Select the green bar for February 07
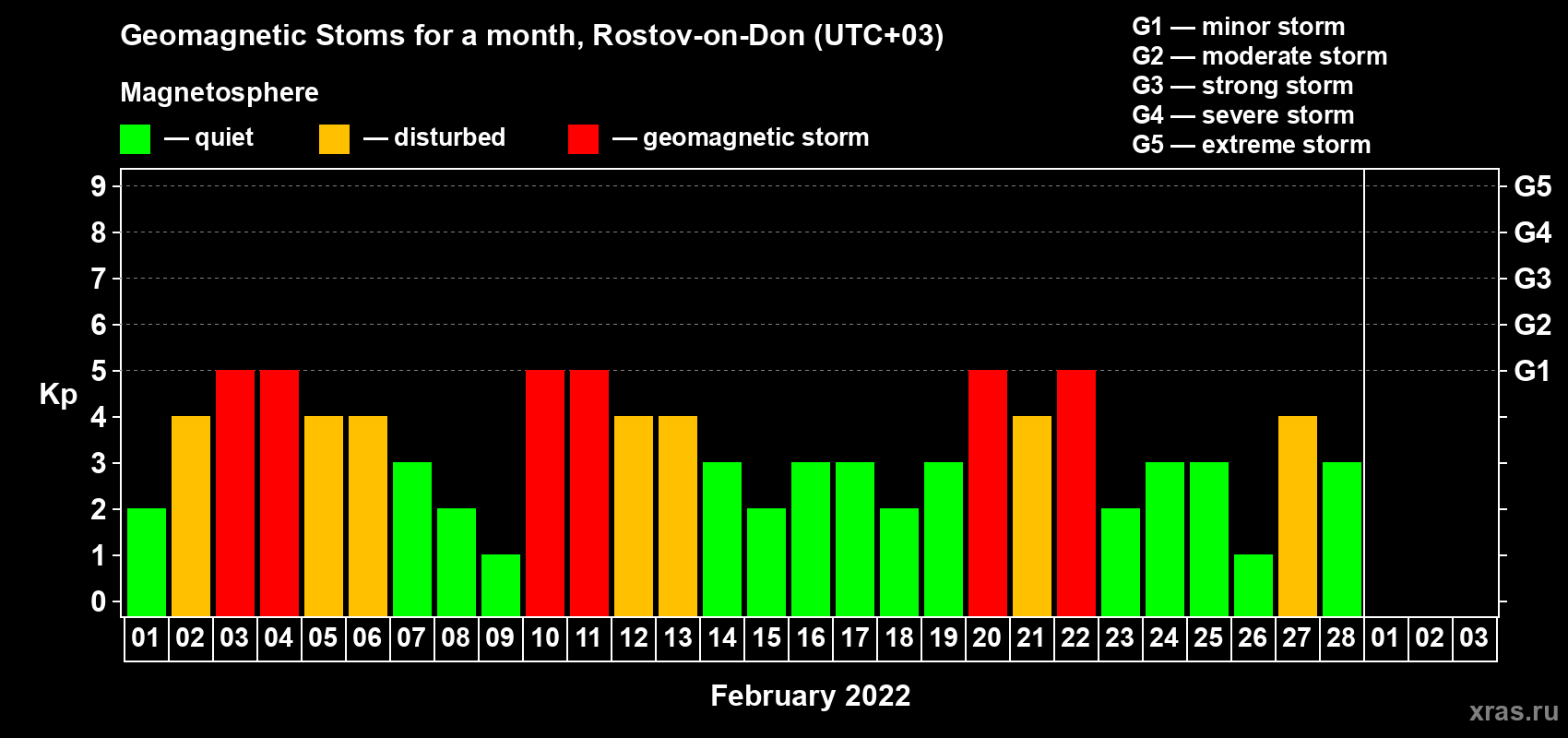This screenshot has width=1568, height=738. (x=412, y=539)
